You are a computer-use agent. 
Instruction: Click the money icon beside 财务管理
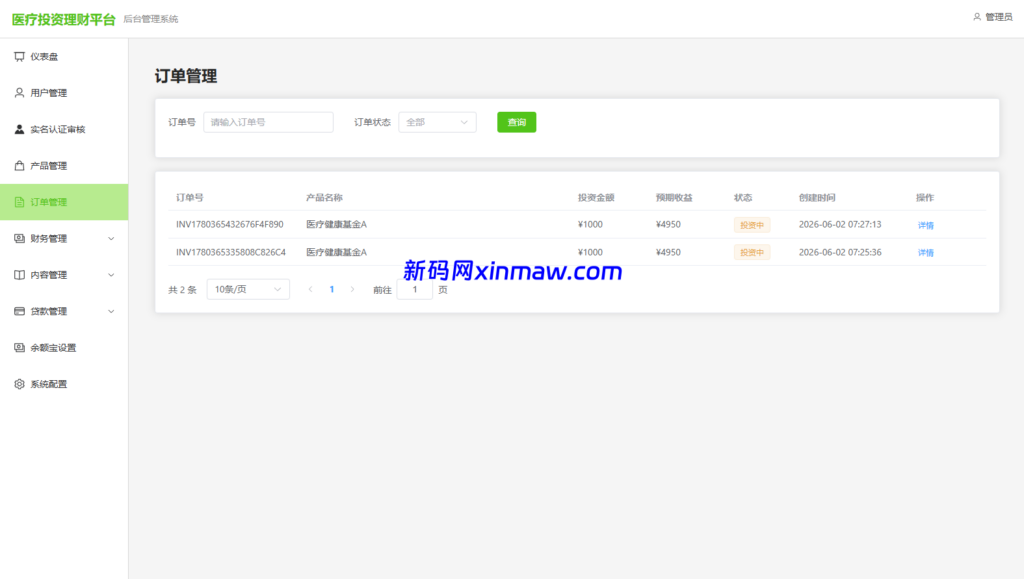click(x=20, y=238)
